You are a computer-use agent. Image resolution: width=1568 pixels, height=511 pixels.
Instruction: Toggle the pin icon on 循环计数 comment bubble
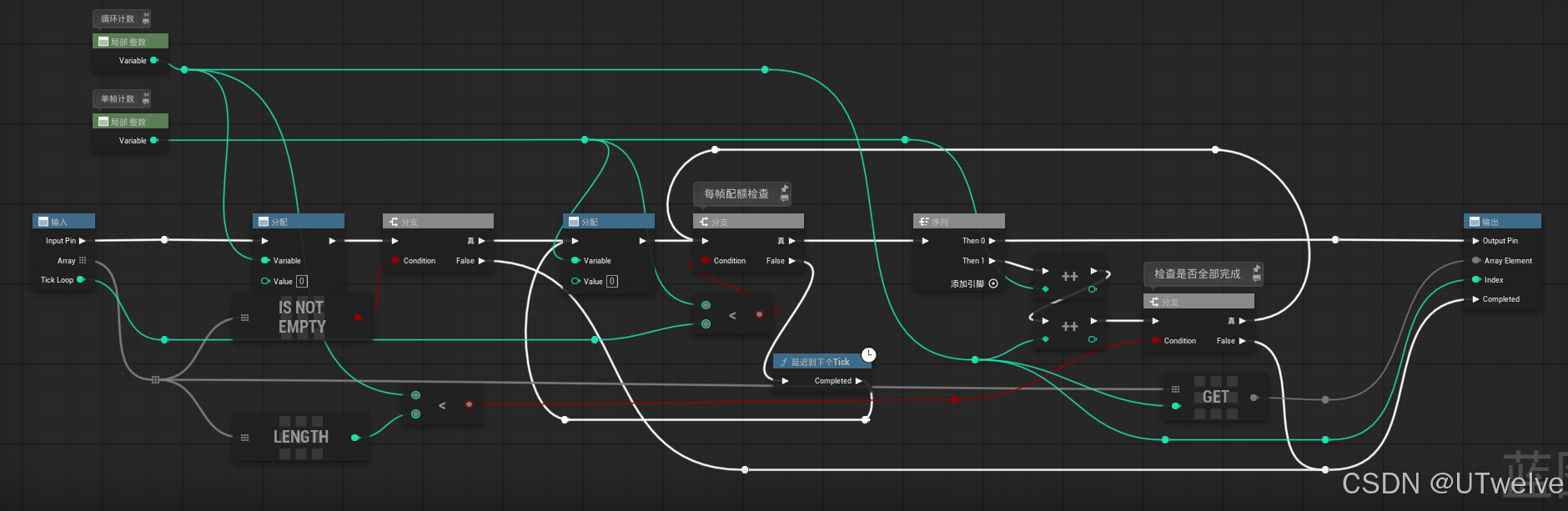146,14
